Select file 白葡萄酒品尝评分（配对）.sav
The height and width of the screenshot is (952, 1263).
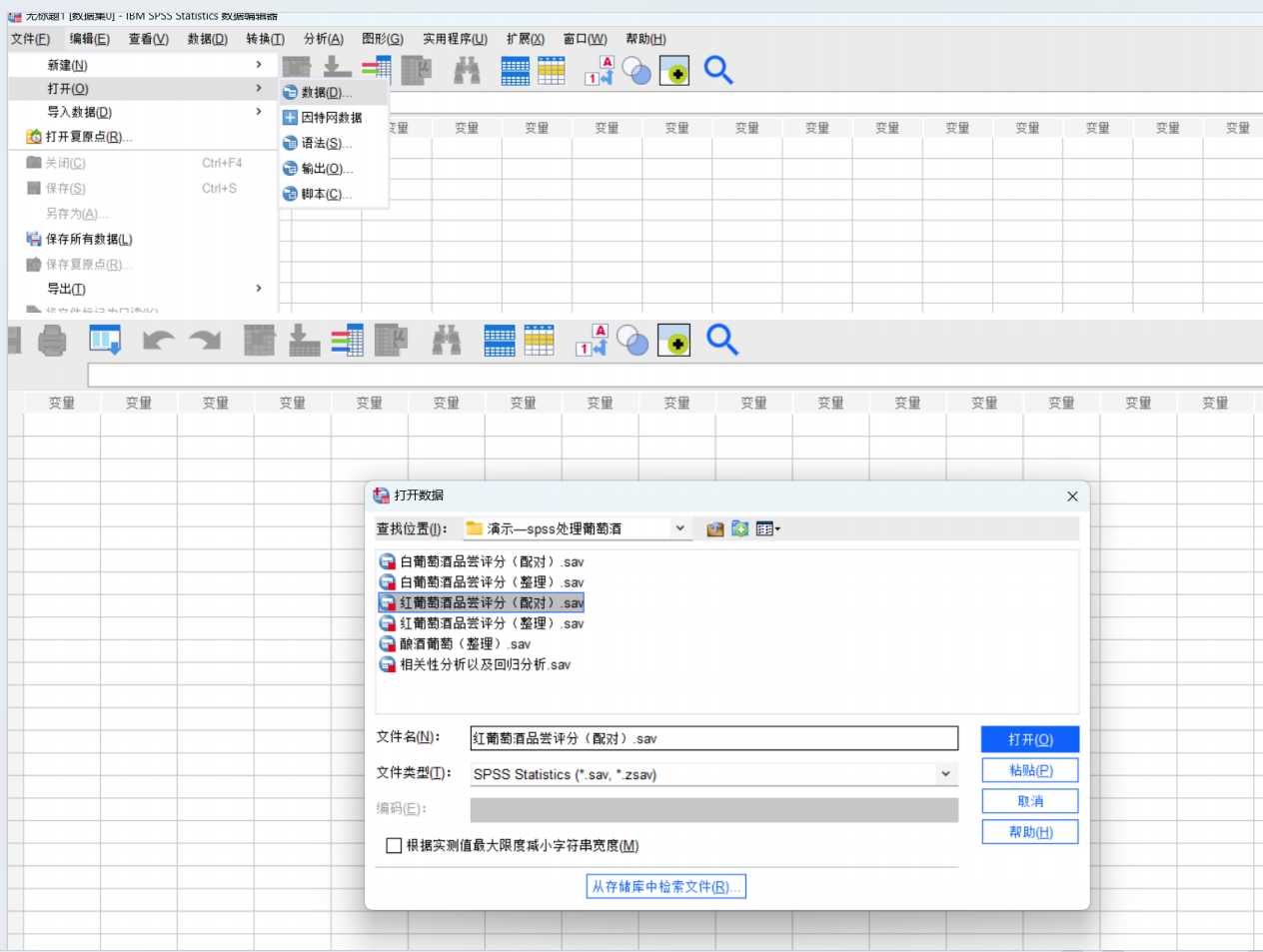click(482, 562)
